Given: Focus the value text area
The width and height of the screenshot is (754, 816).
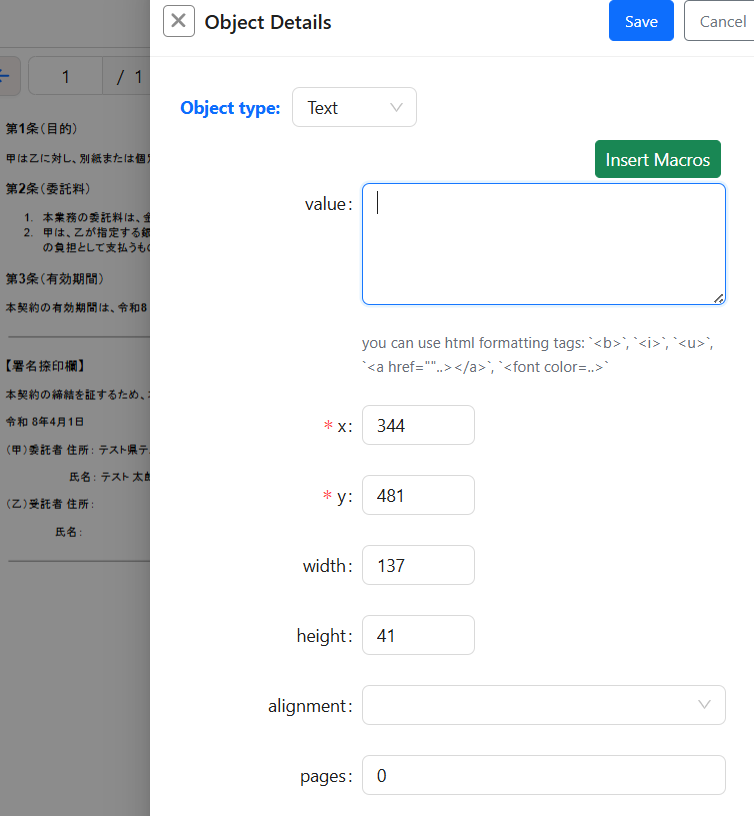Looking at the screenshot, I should (x=543, y=243).
